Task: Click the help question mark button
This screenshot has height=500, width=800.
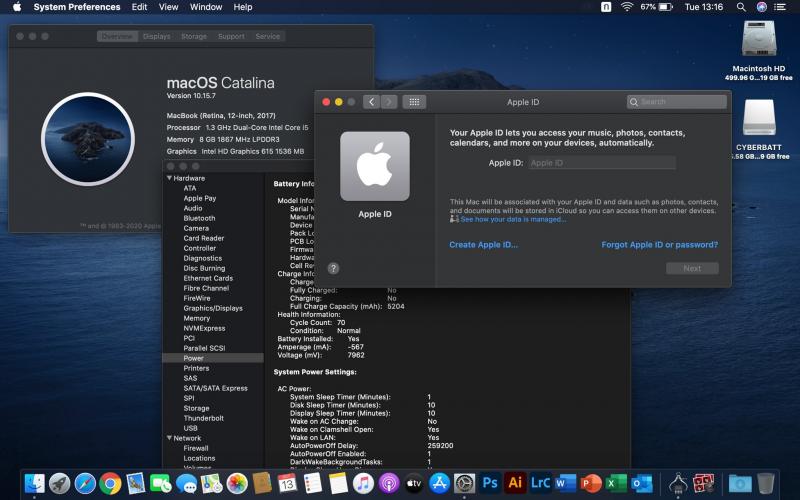Action: pos(333,268)
